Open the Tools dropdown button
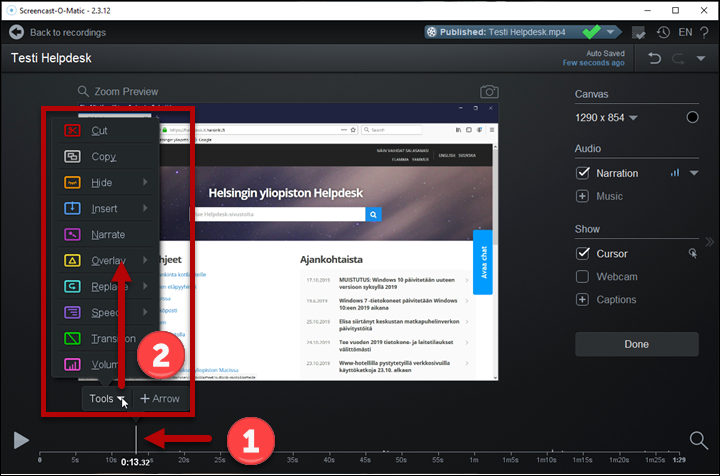The image size is (720, 476). (x=107, y=398)
